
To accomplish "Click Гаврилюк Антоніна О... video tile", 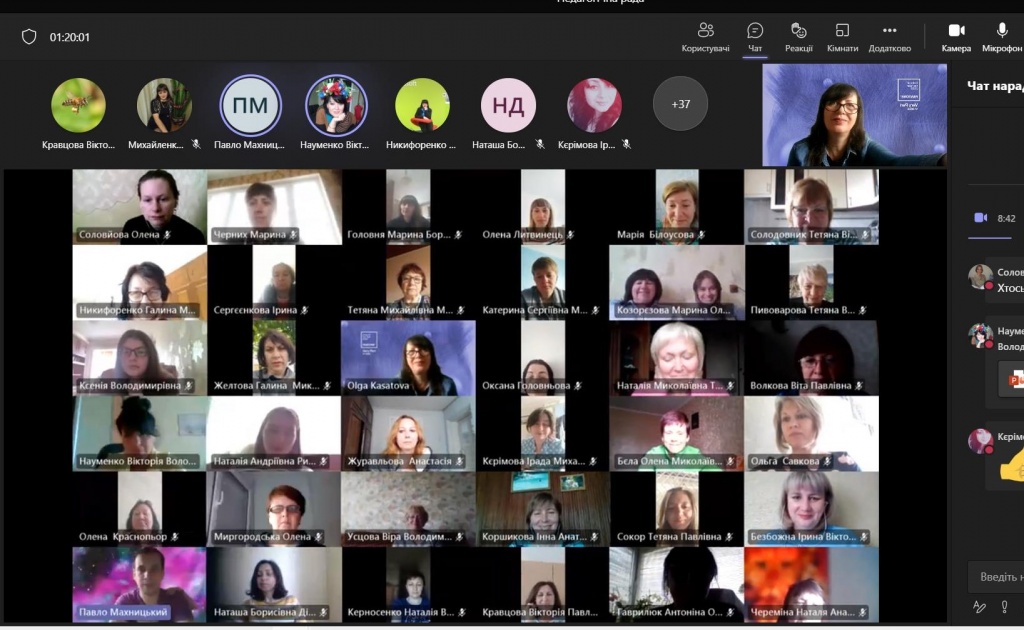I will pyautogui.click(x=677, y=584).
